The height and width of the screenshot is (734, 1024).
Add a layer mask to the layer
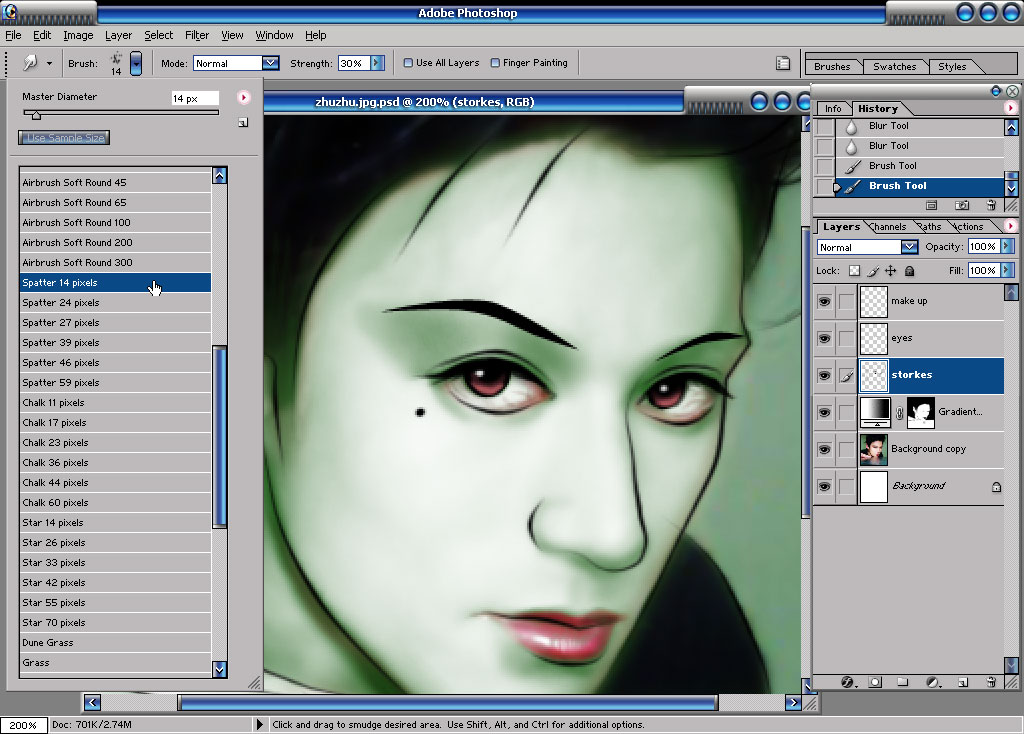[875, 682]
